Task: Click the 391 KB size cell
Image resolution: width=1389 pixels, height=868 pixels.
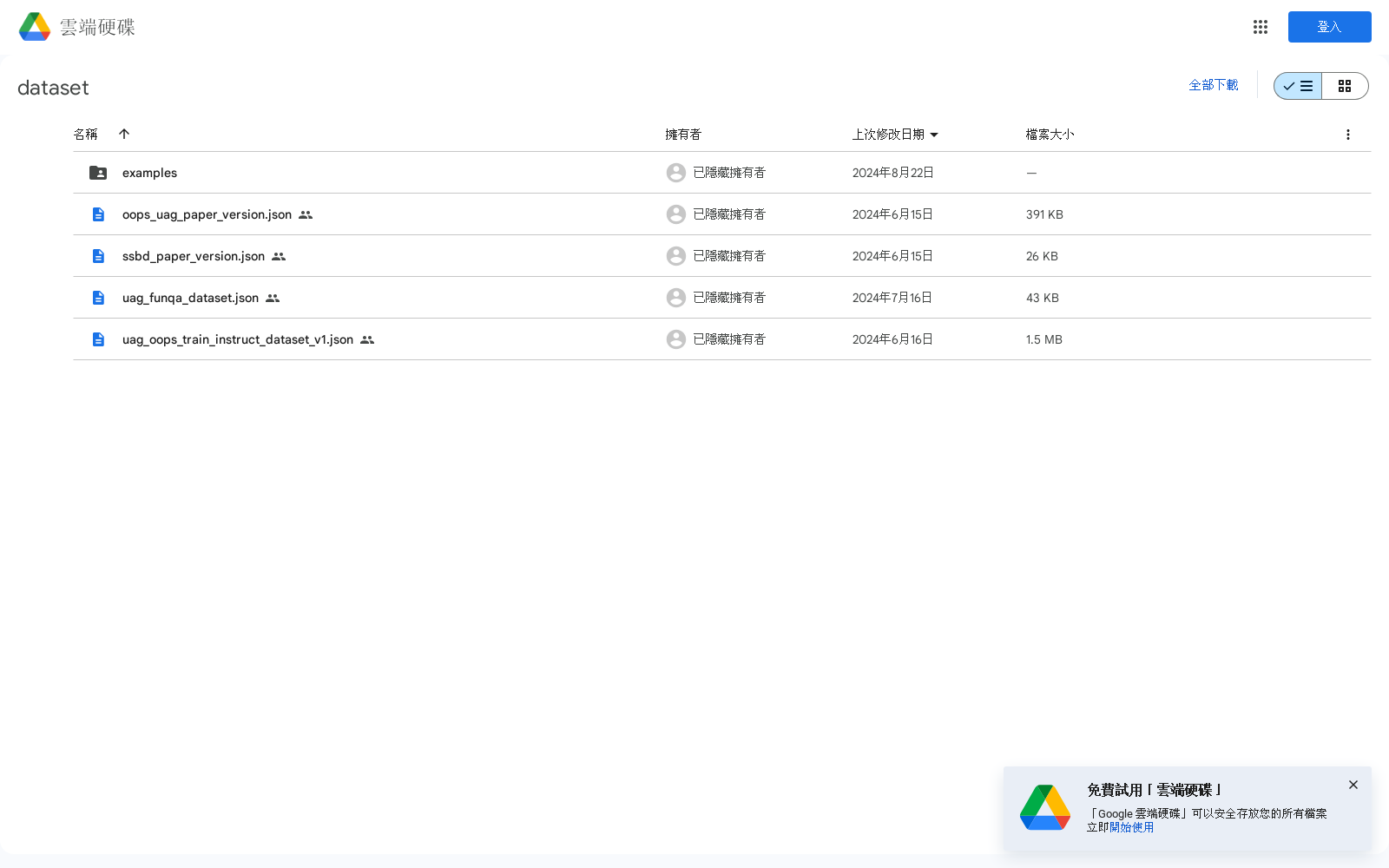Action: click(x=1044, y=214)
